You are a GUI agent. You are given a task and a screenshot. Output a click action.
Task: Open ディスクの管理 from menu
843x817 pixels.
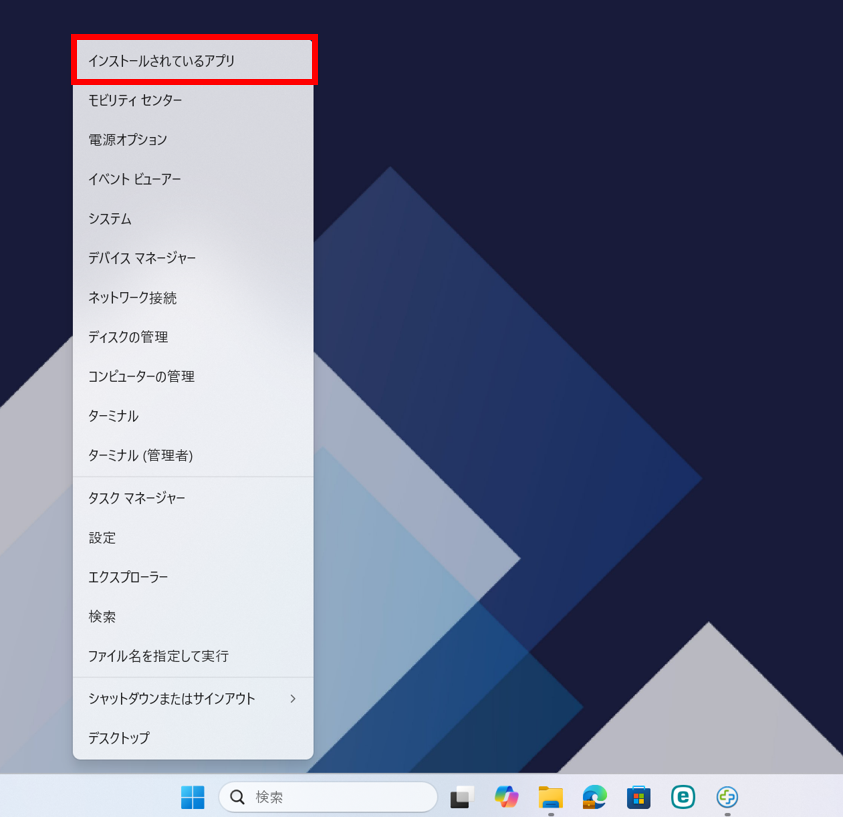(194, 337)
